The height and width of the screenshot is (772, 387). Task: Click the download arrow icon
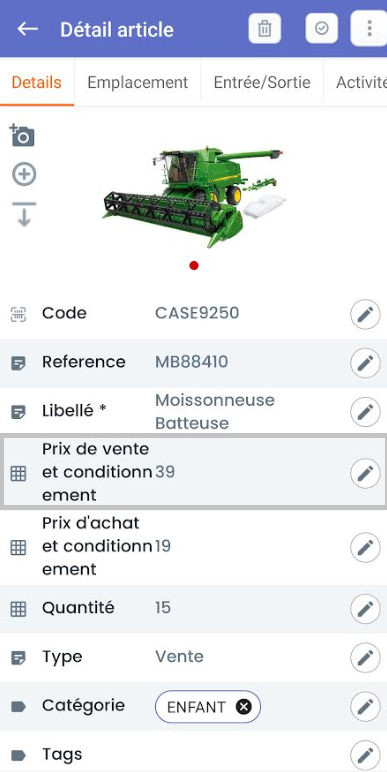tap(24, 214)
